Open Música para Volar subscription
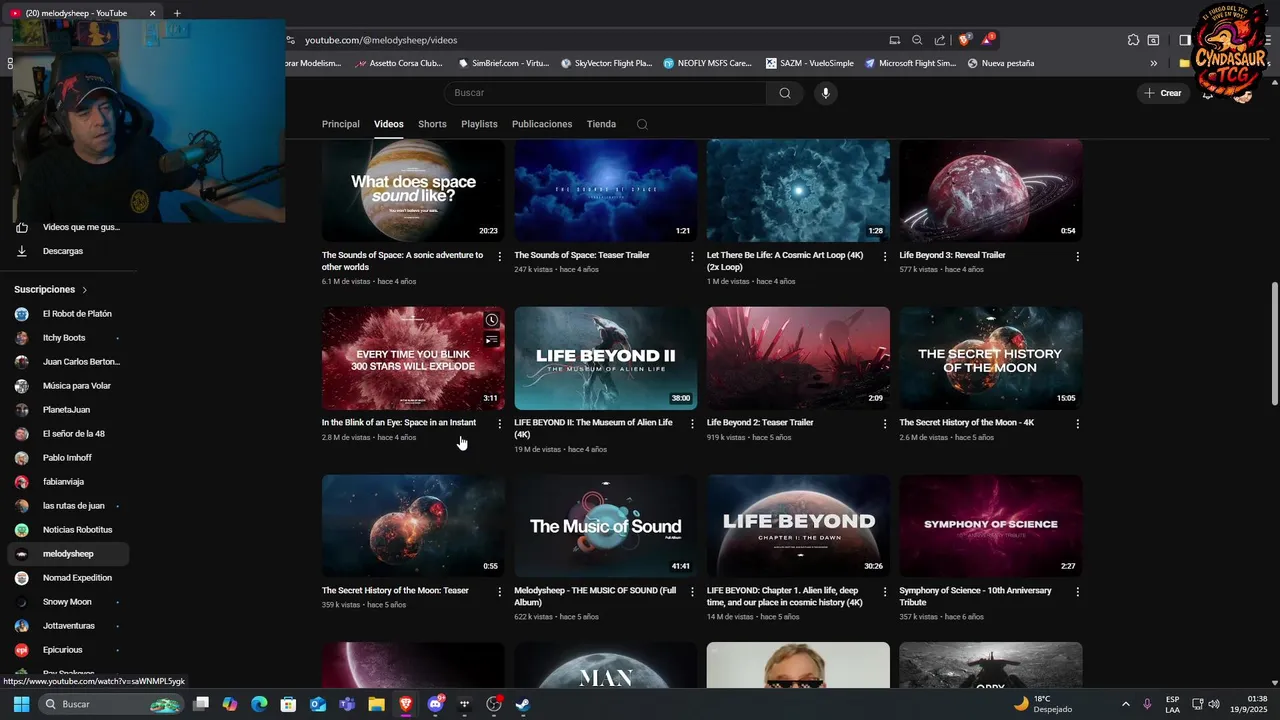Image resolution: width=1280 pixels, height=720 pixels. click(x=68, y=386)
